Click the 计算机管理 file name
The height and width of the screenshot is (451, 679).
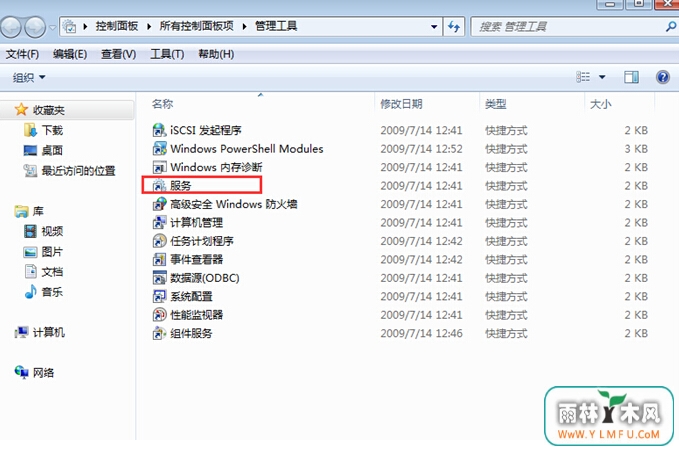coord(197,223)
